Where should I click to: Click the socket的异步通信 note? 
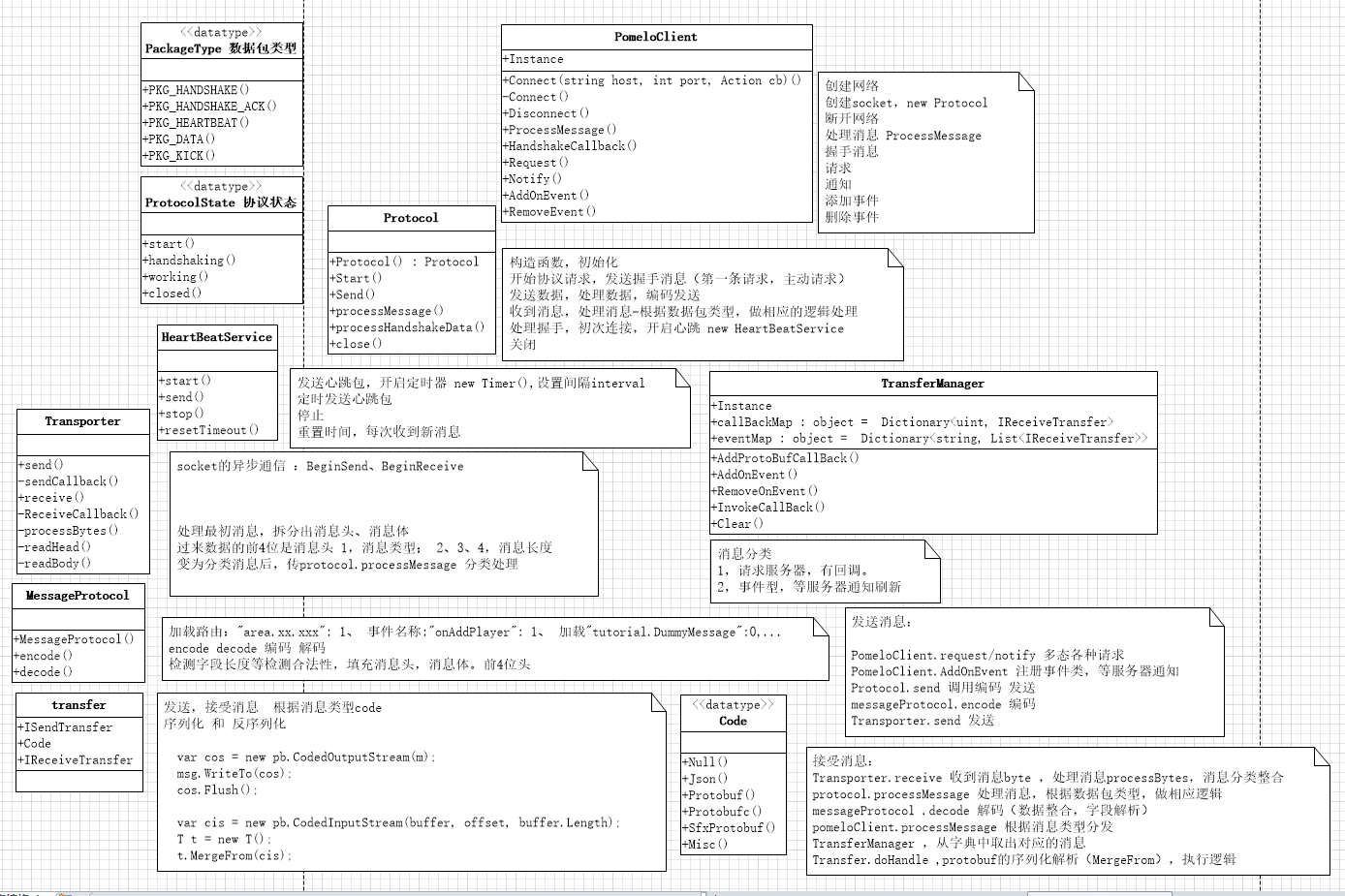384,524
